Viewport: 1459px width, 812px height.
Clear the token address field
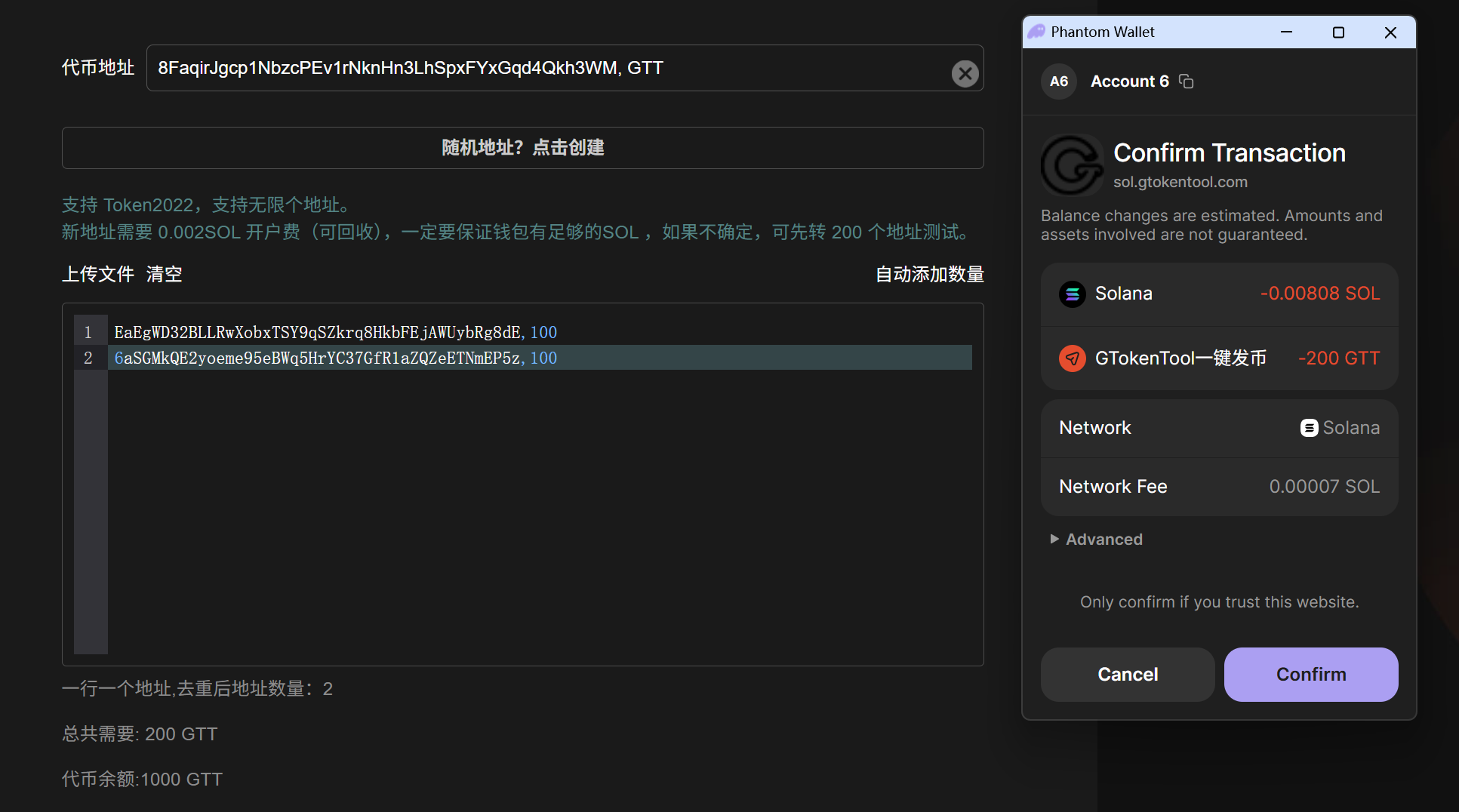[965, 73]
